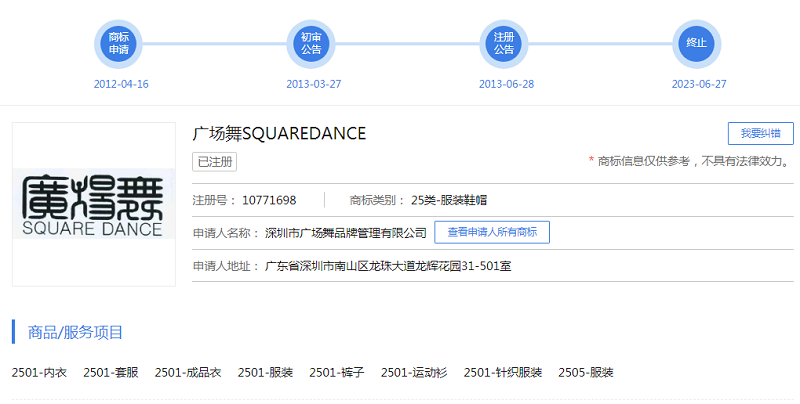Click the 2501-裤子 item
The height and width of the screenshot is (404, 800).
click(x=337, y=372)
